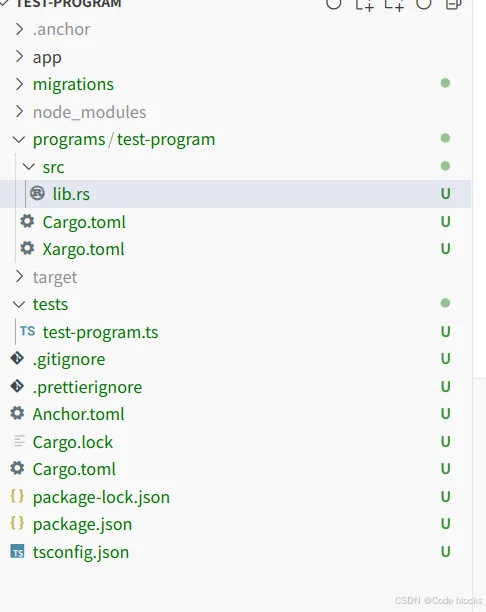
Task: Click the git icon beside .gitignore
Action: tap(17, 358)
